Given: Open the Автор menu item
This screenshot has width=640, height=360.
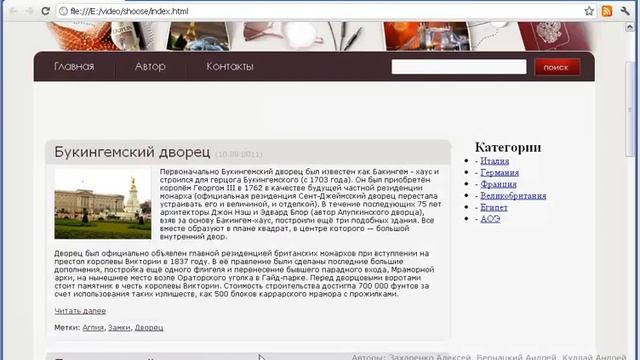Looking at the screenshot, I should 150,66.
